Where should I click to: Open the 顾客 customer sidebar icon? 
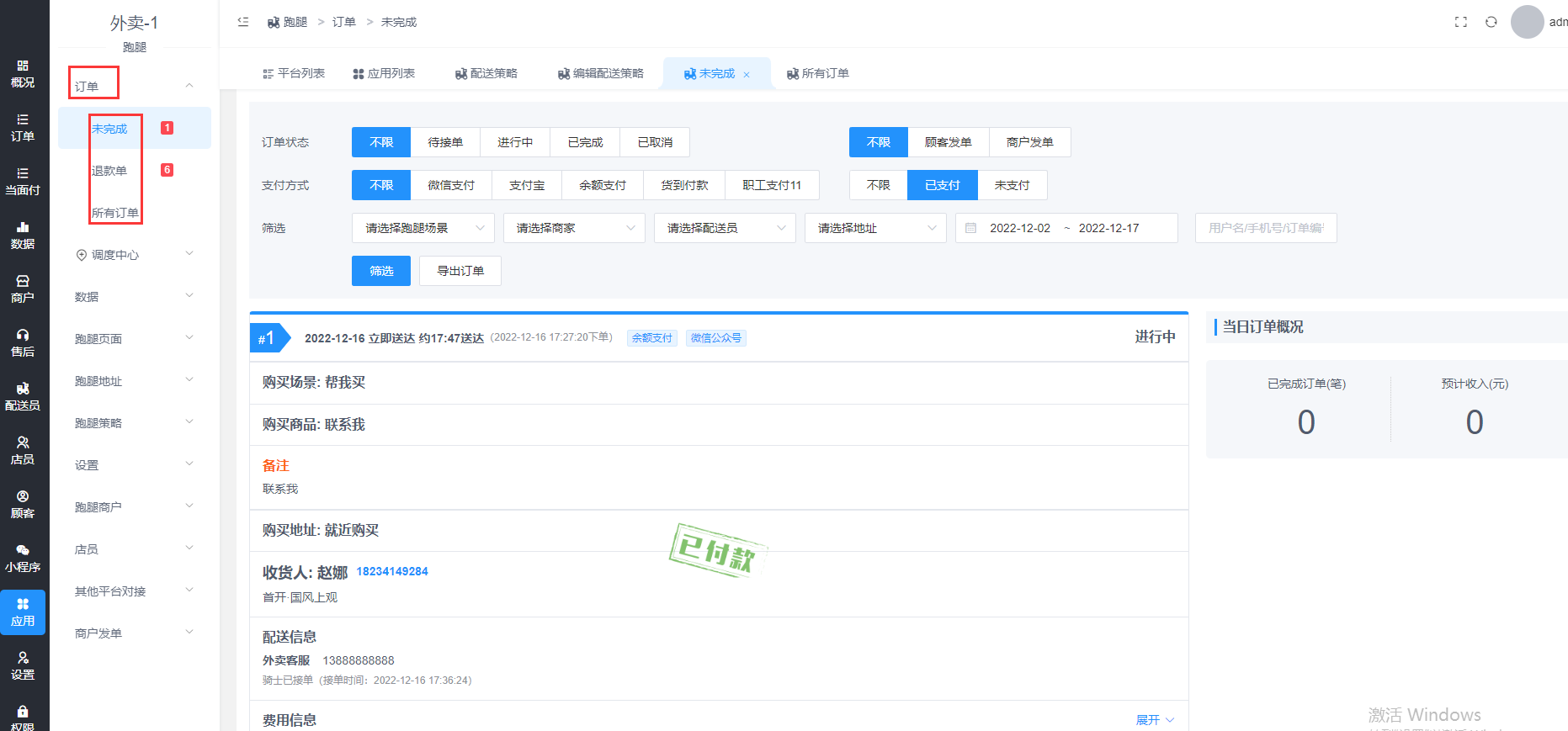click(23, 505)
